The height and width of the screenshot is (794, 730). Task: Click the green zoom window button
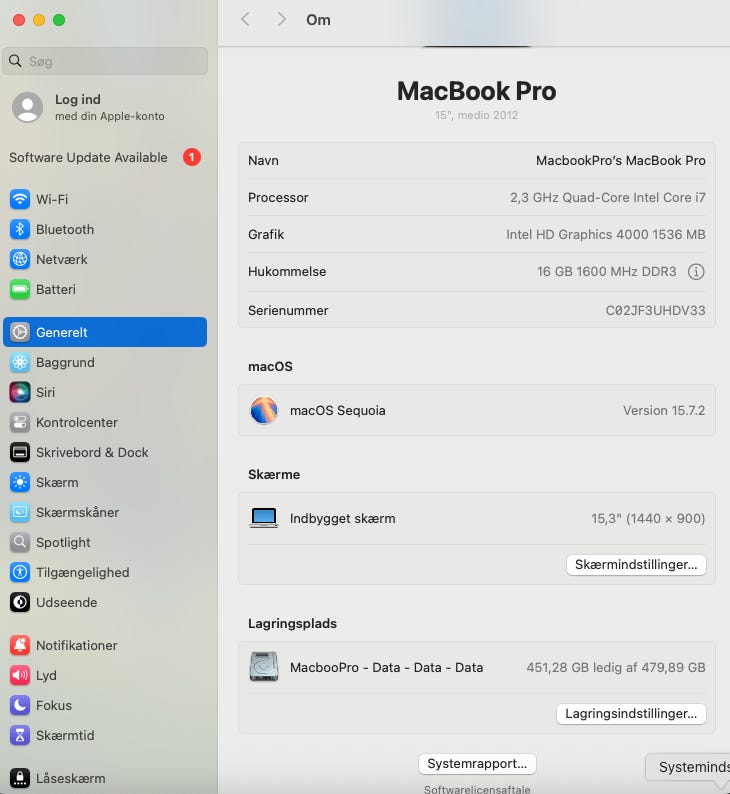tap(59, 20)
